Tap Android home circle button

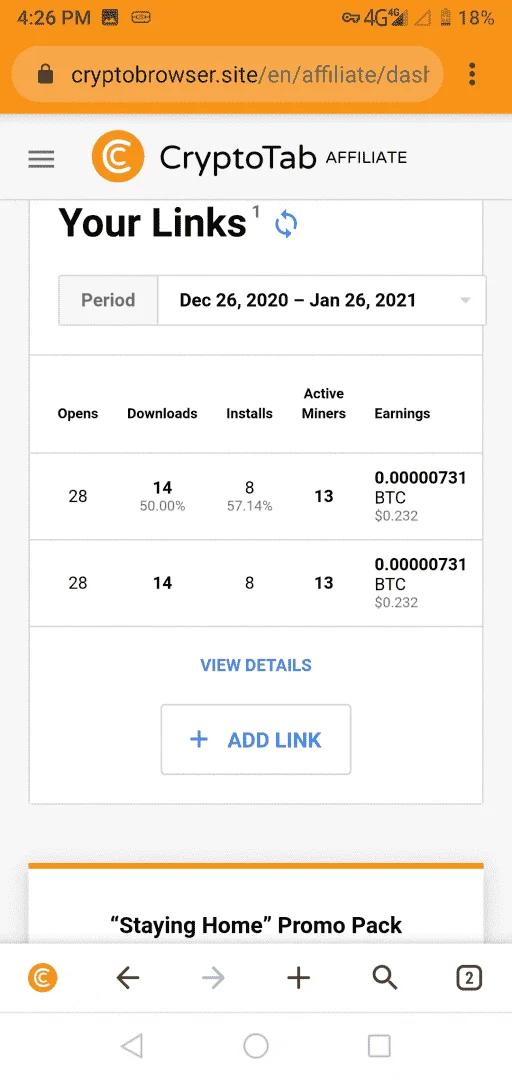point(256,1046)
